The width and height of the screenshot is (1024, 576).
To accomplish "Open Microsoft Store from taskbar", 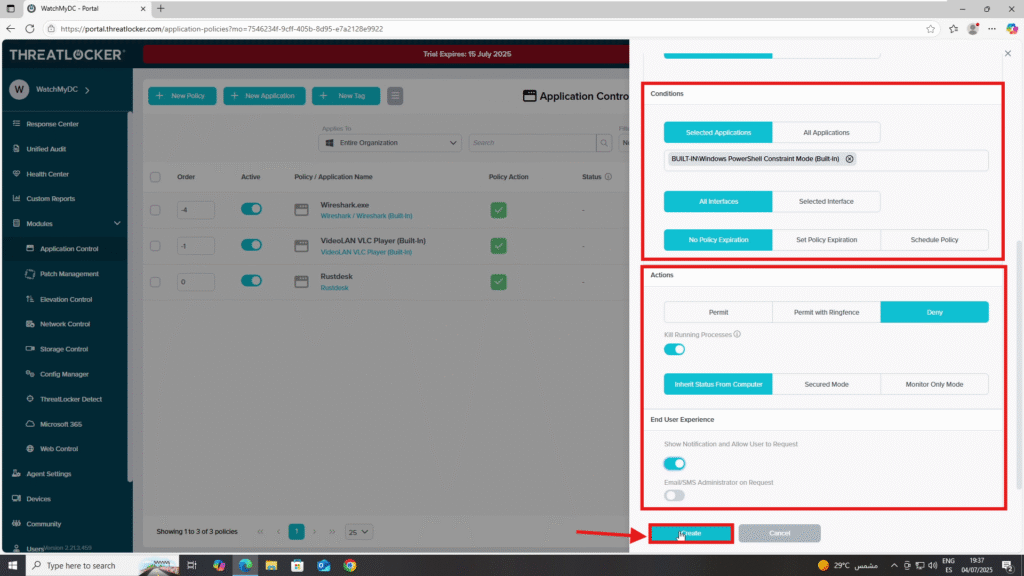I will point(297,566).
